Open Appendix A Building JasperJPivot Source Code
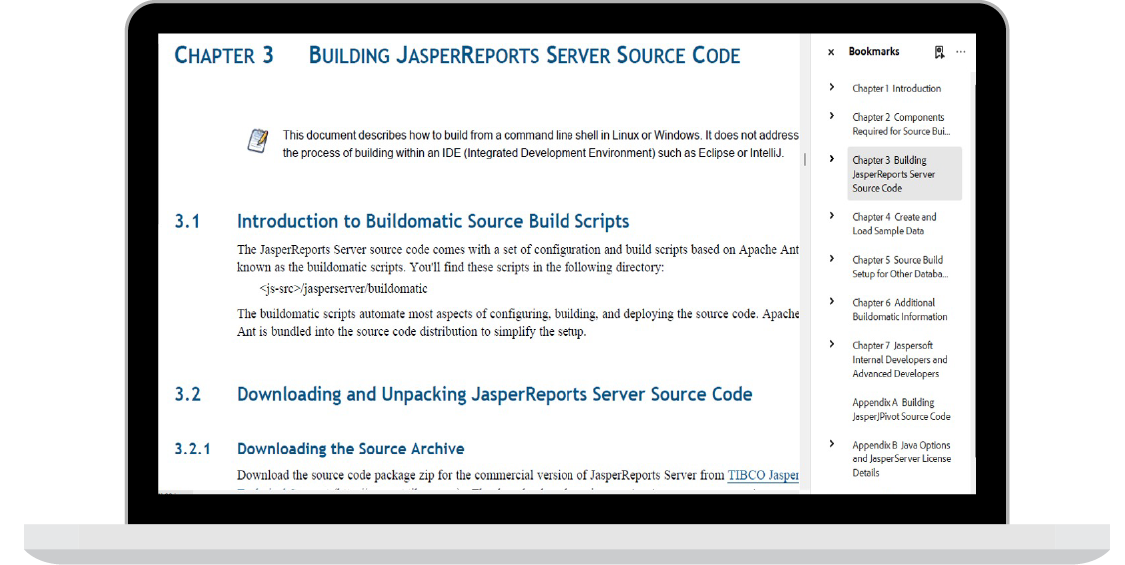The width and height of the screenshot is (1125, 565). (x=901, y=409)
